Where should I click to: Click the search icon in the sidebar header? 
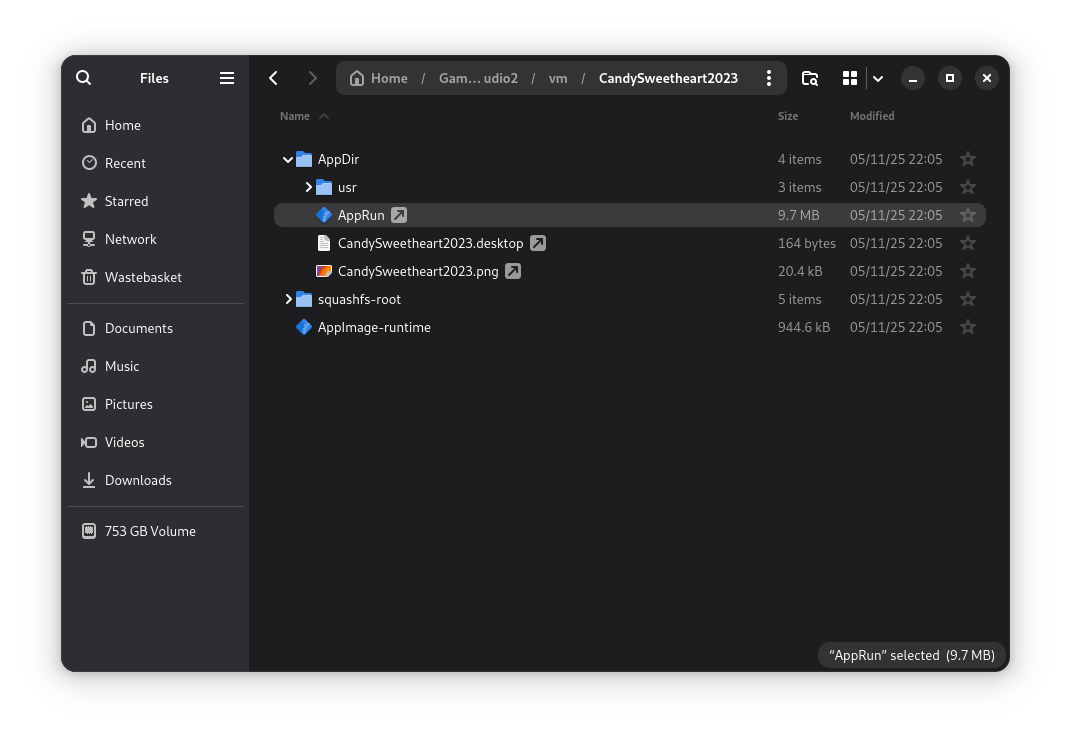click(83, 77)
